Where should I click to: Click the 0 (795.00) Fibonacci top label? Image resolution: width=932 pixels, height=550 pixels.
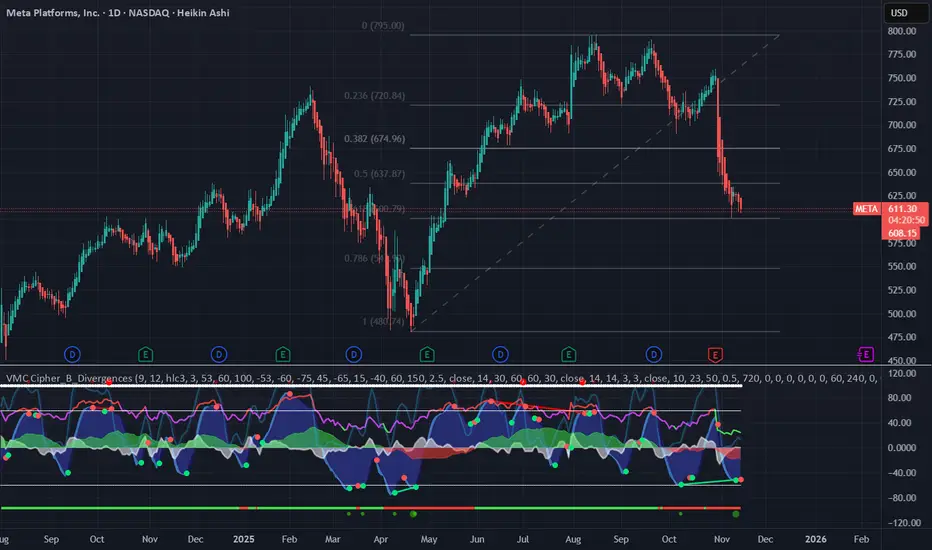(383, 26)
